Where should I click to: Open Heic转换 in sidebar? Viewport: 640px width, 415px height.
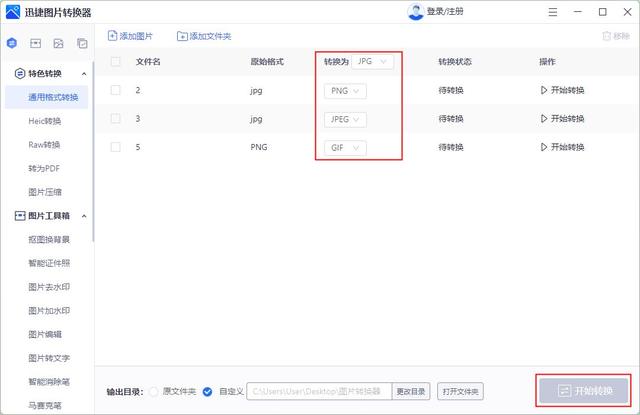[x=44, y=121]
